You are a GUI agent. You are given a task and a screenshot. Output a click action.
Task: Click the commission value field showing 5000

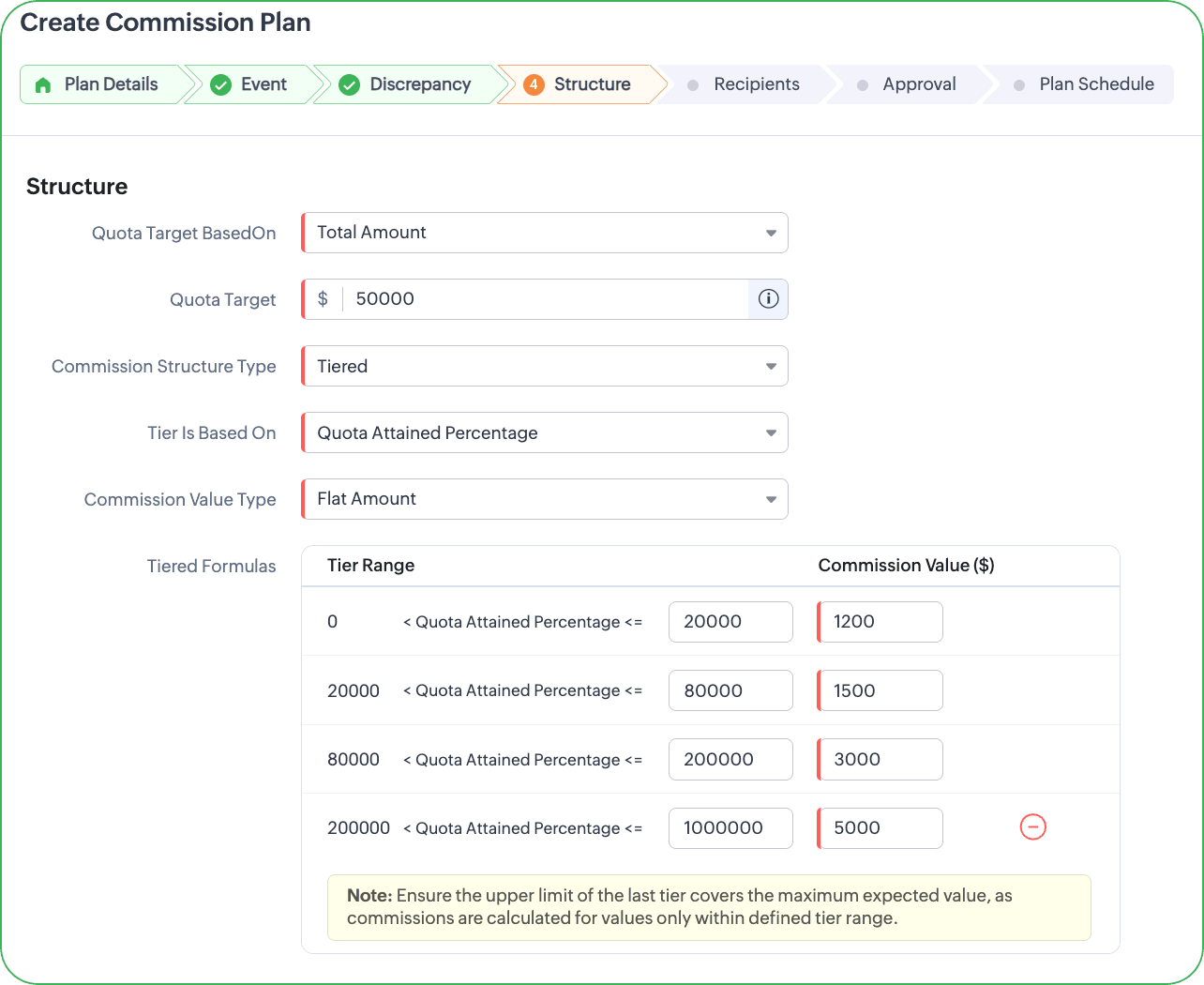tap(880, 828)
